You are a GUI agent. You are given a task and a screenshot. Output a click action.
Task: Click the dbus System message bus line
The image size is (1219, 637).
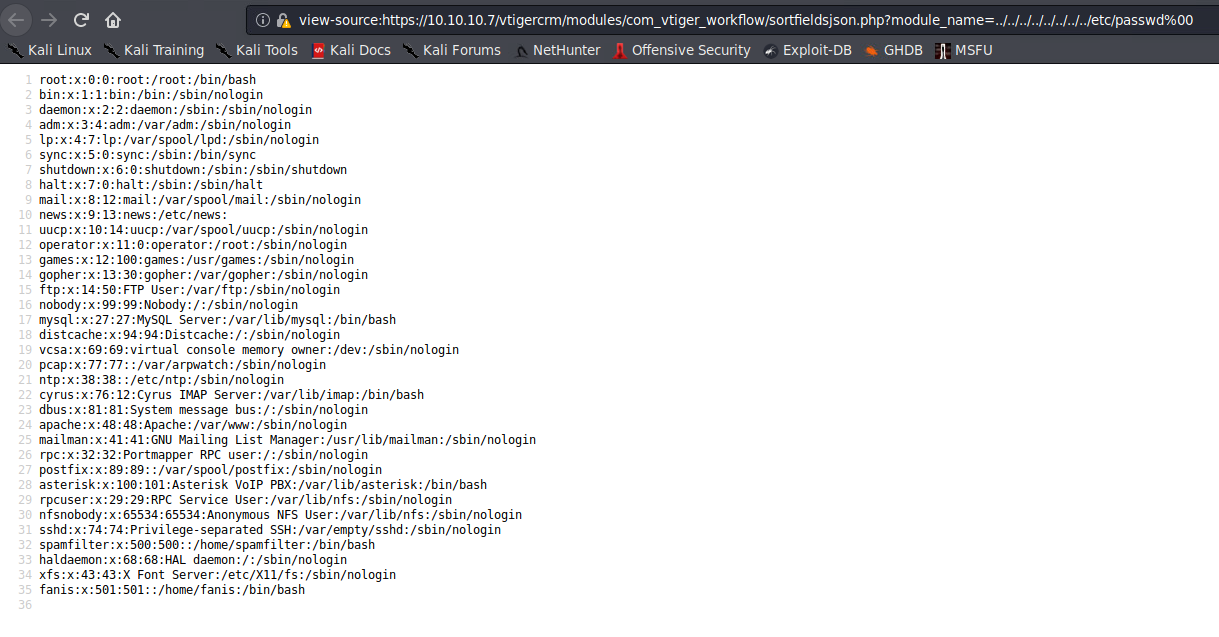point(203,410)
